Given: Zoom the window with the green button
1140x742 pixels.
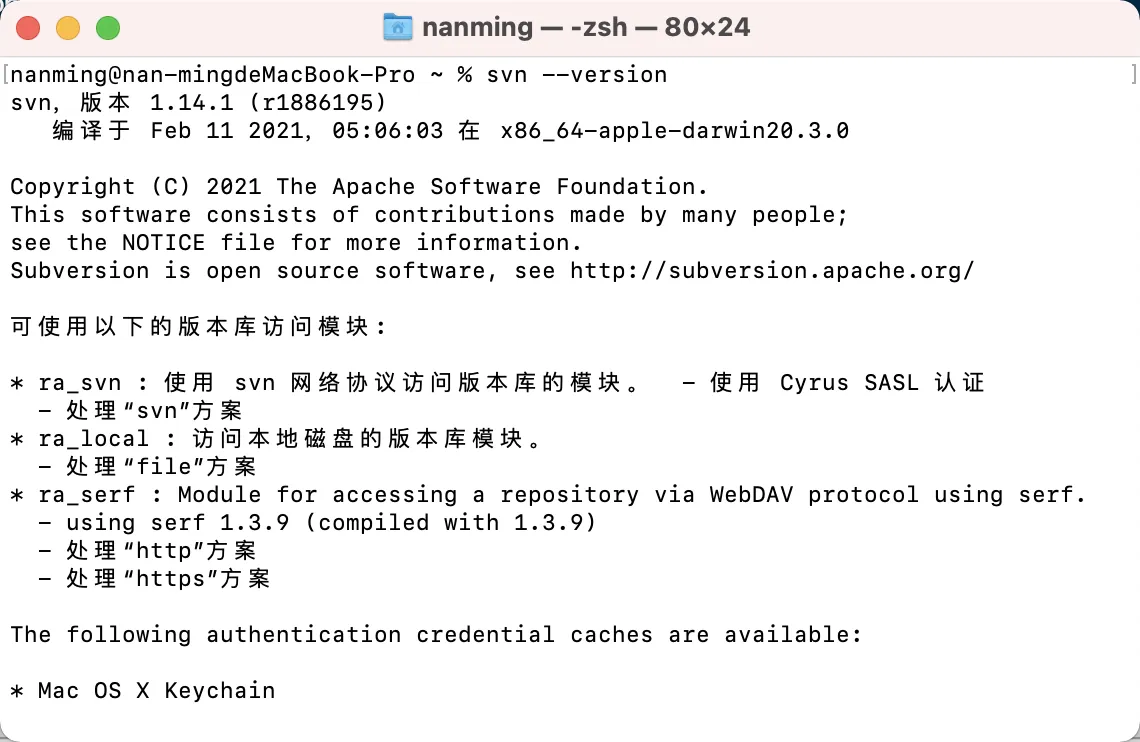Looking at the screenshot, I should (107, 28).
